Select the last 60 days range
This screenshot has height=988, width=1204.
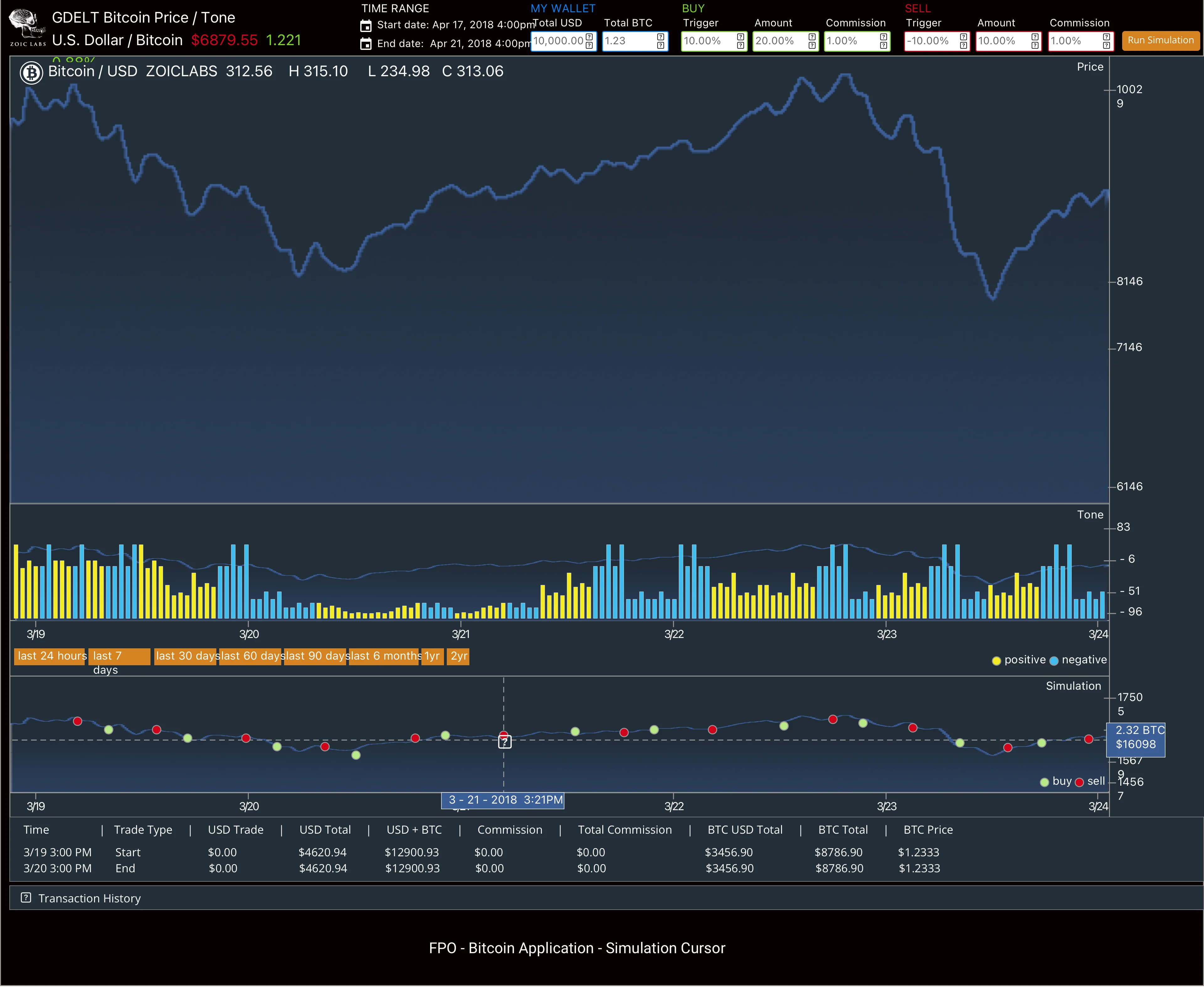[250, 656]
